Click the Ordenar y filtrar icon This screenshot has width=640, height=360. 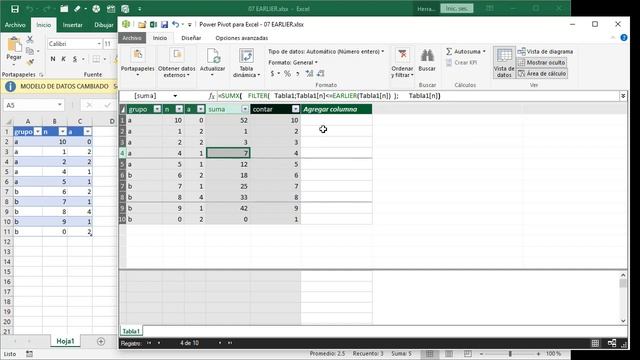[x=402, y=55]
